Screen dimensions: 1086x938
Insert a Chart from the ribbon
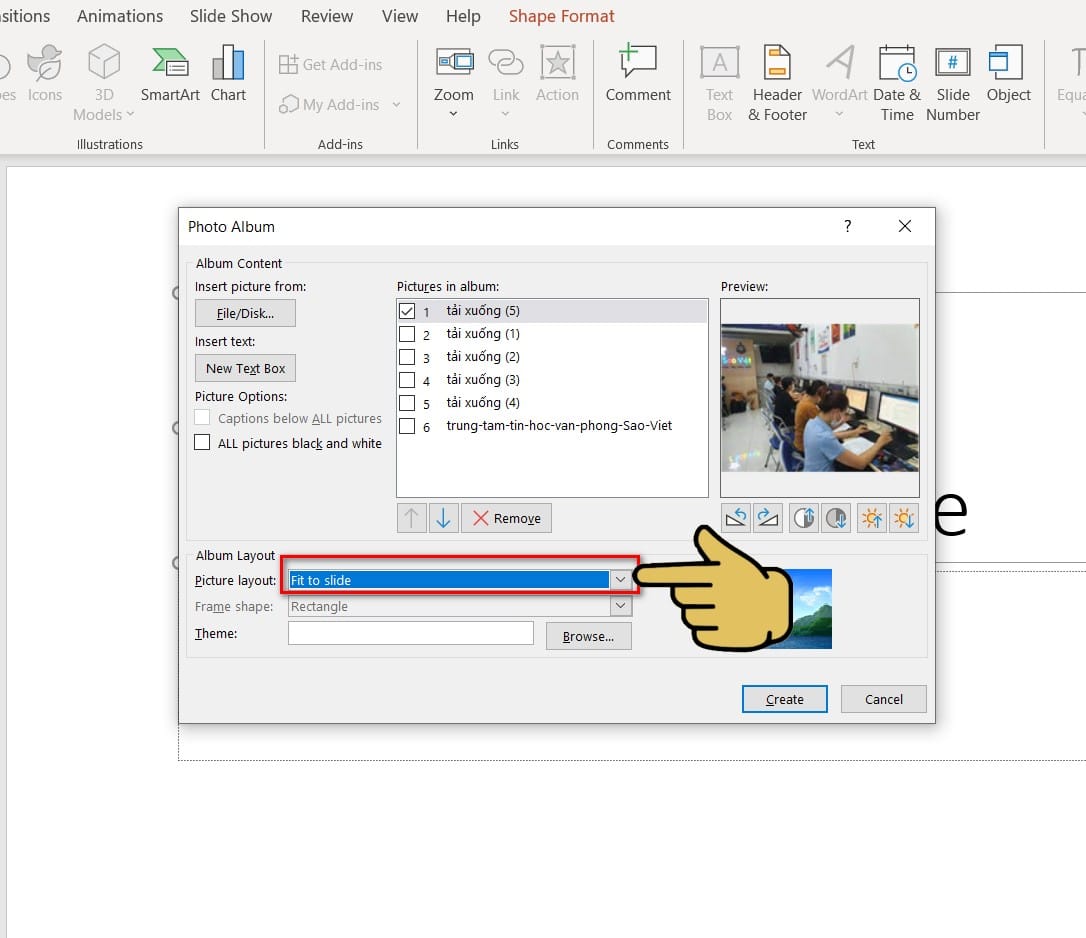[228, 75]
